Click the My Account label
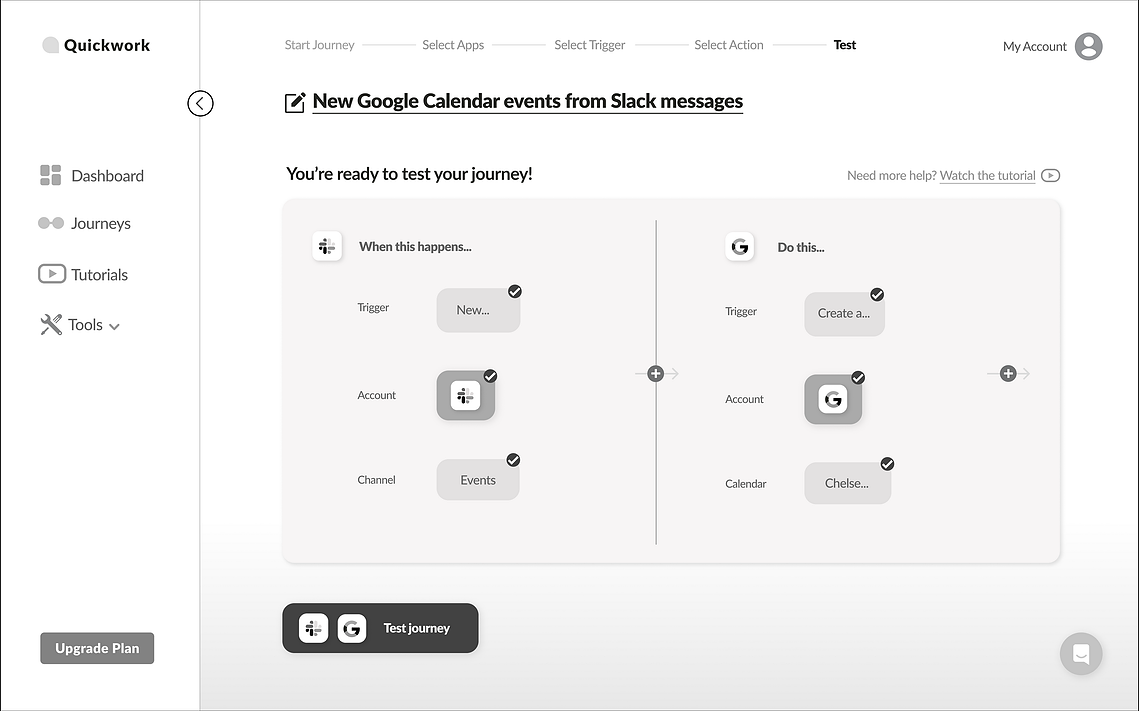The image size is (1139, 711). 1034,46
